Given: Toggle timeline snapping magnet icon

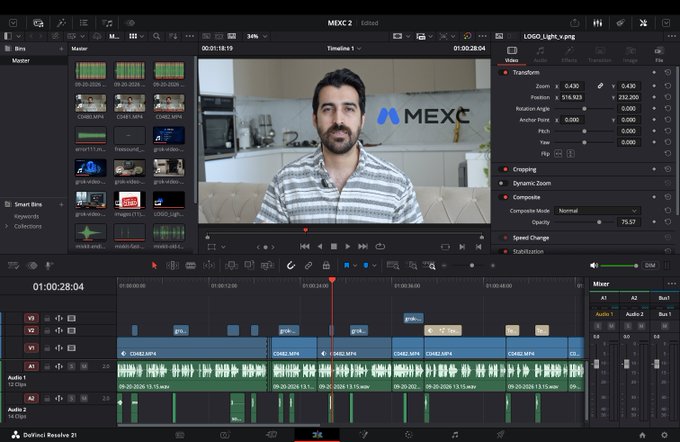Looking at the screenshot, I should [291, 265].
